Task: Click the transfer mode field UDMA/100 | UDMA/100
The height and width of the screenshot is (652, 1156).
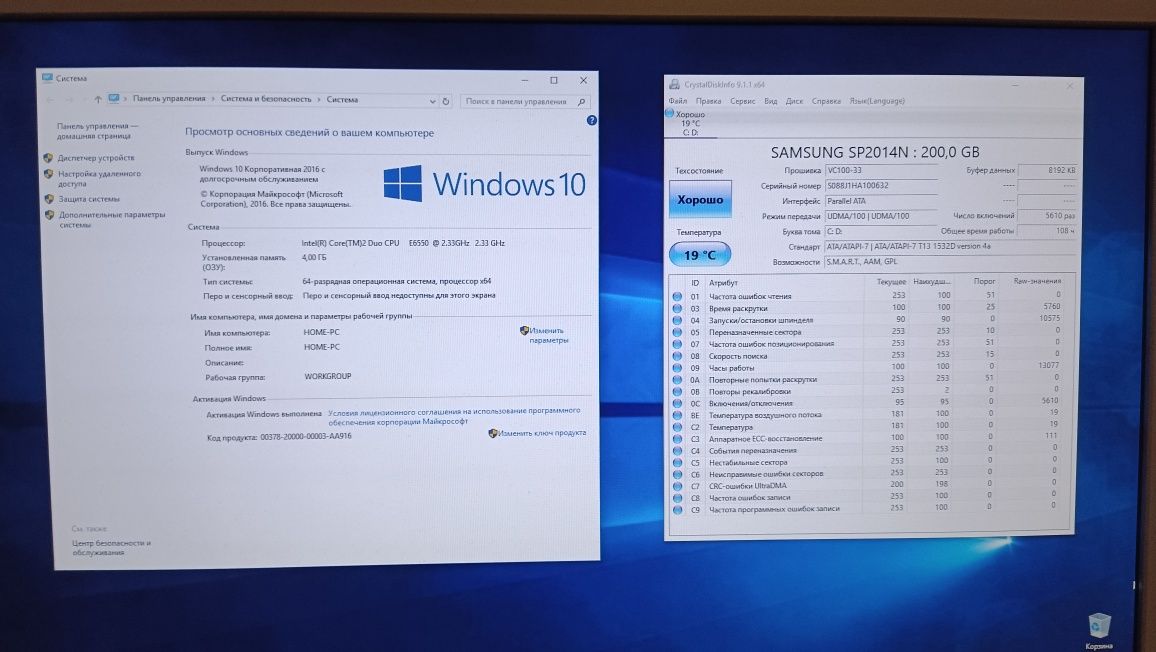Action: coord(880,217)
